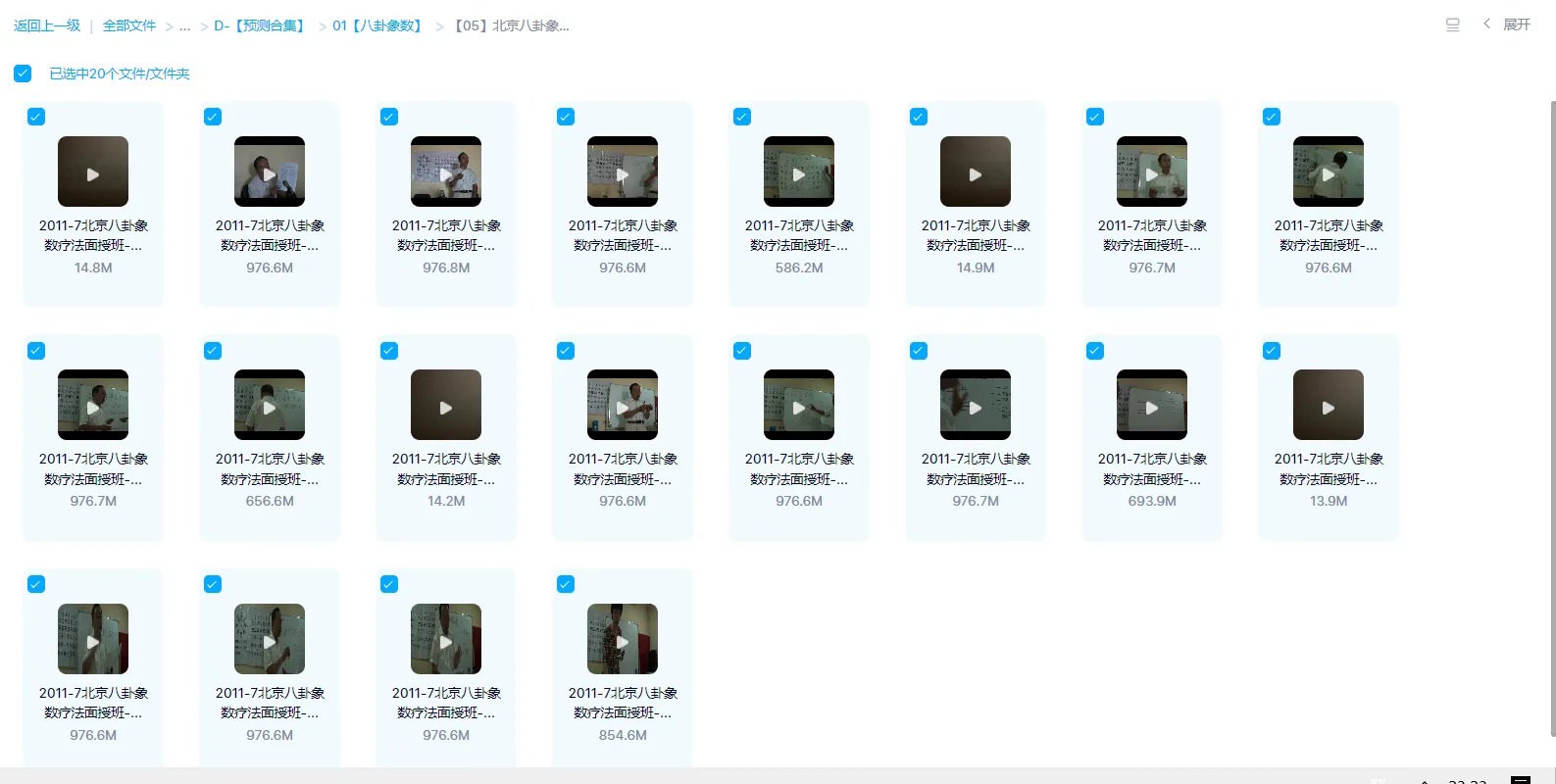
Task: Click the 14.2M size label
Action: click(x=446, y=501)
